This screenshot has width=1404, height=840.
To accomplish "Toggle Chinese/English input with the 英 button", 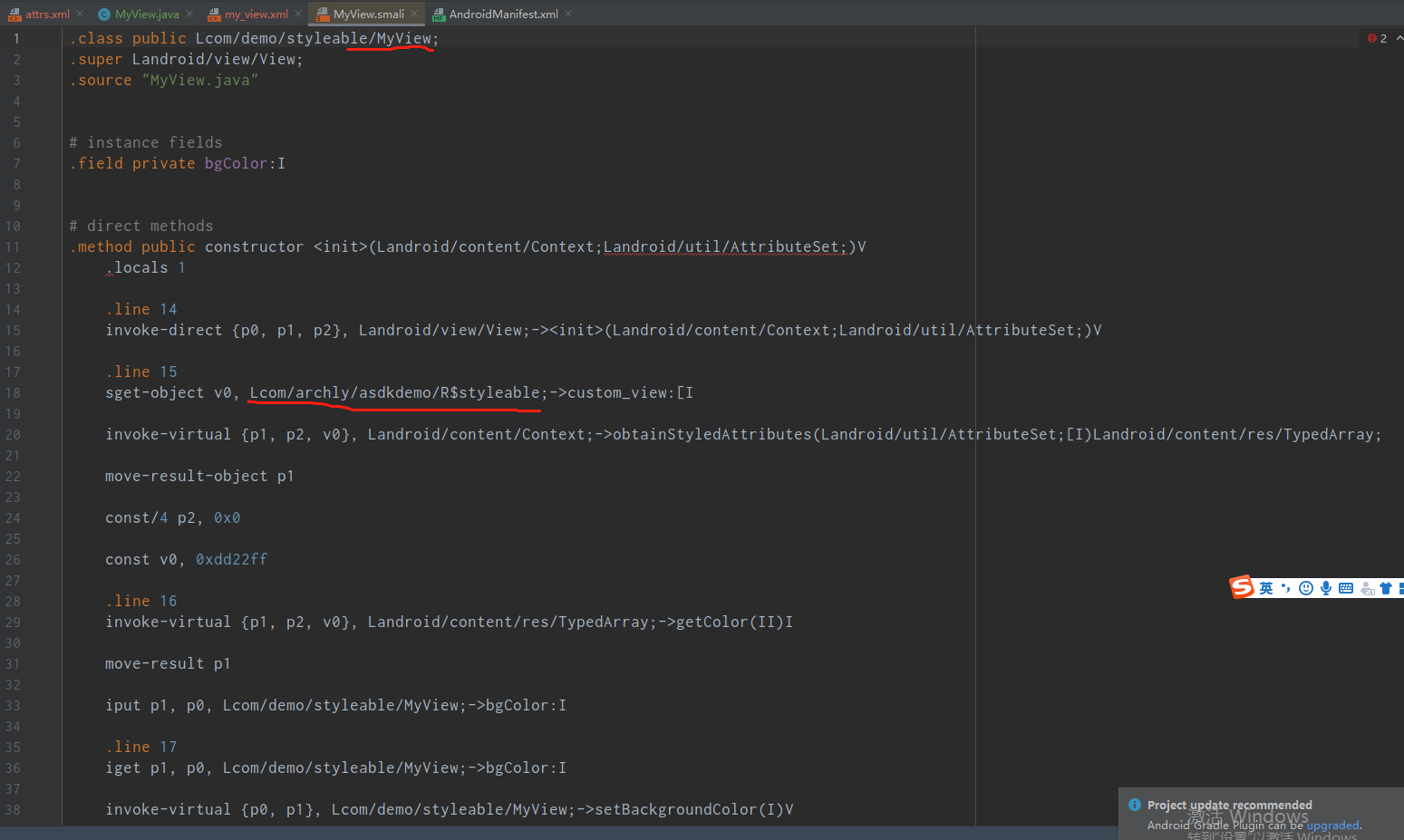I will pos(1267,587).
